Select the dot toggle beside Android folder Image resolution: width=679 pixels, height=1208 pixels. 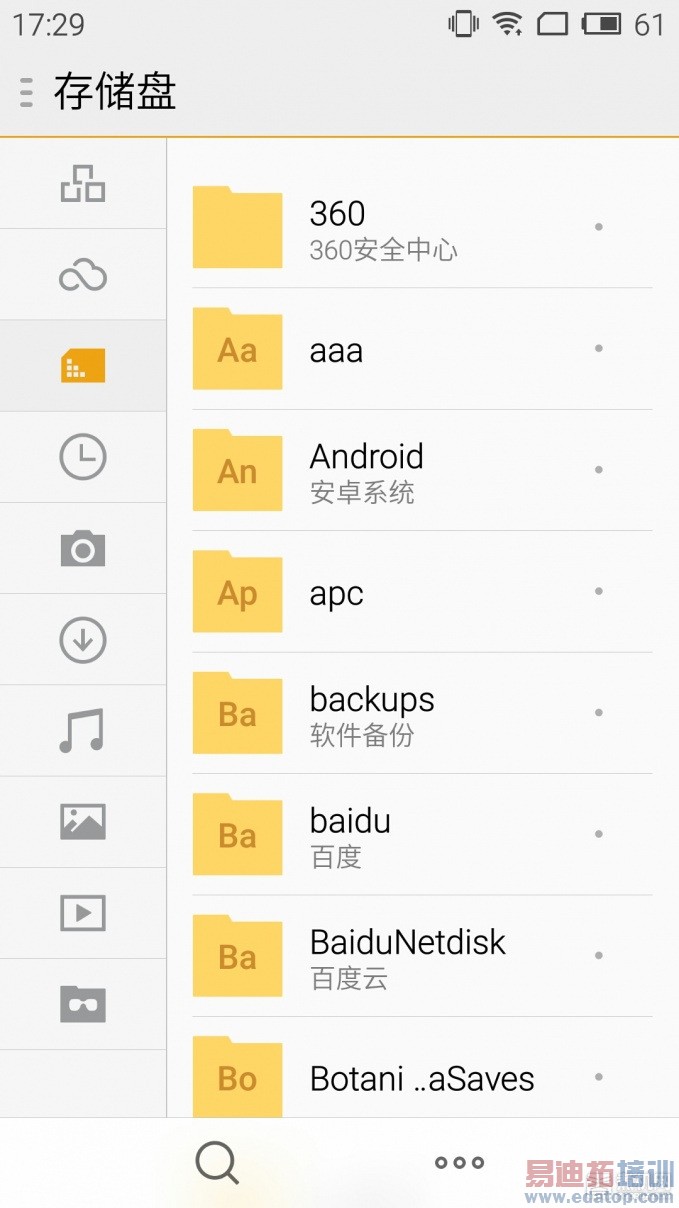click(599, 469)
